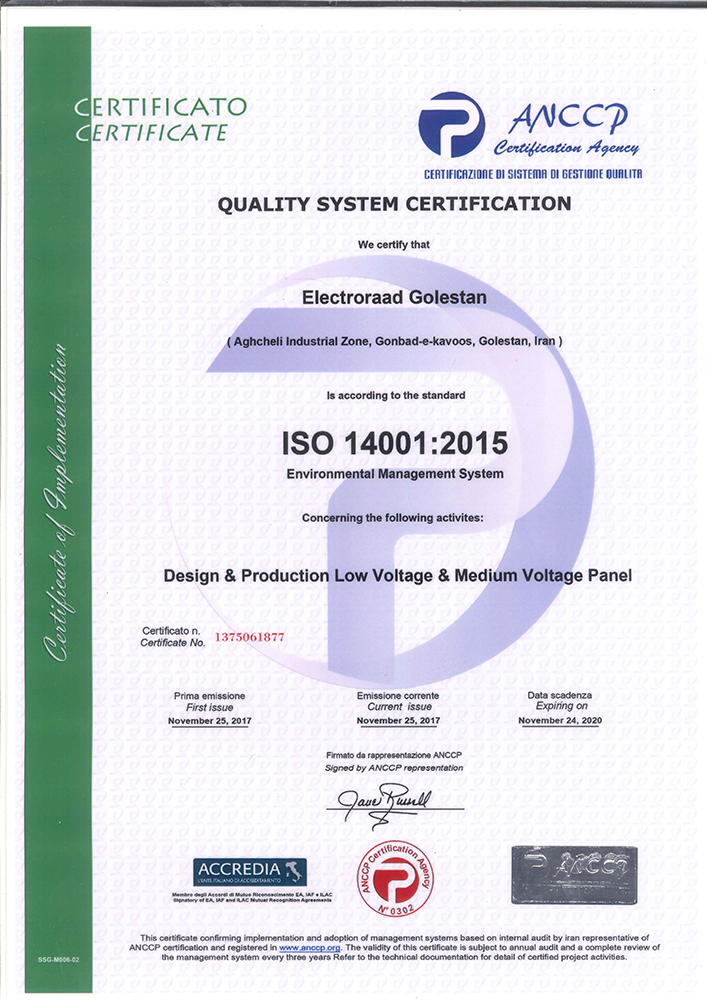
Task: Click the ANCCP wordmark text
Action: click(569, 117)
